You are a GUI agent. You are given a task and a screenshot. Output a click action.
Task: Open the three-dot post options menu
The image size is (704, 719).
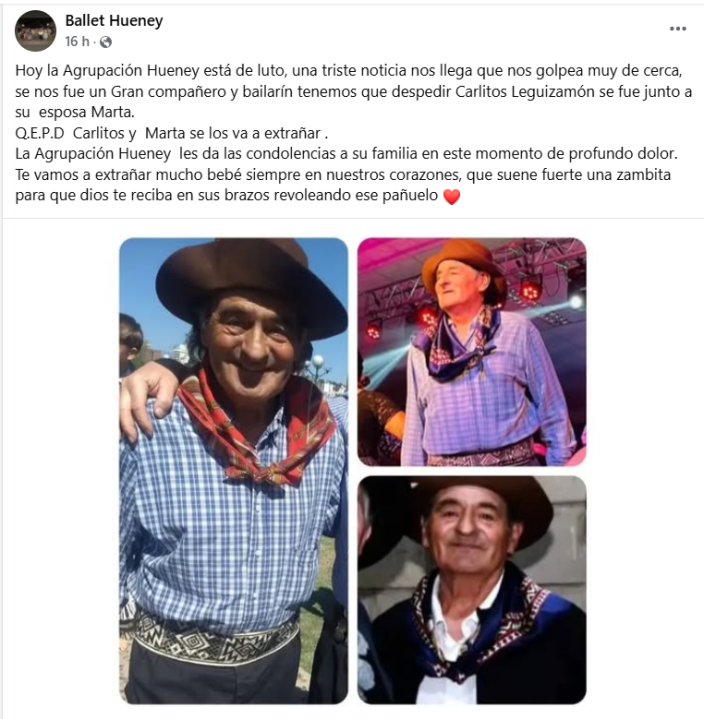coord(677,29)
